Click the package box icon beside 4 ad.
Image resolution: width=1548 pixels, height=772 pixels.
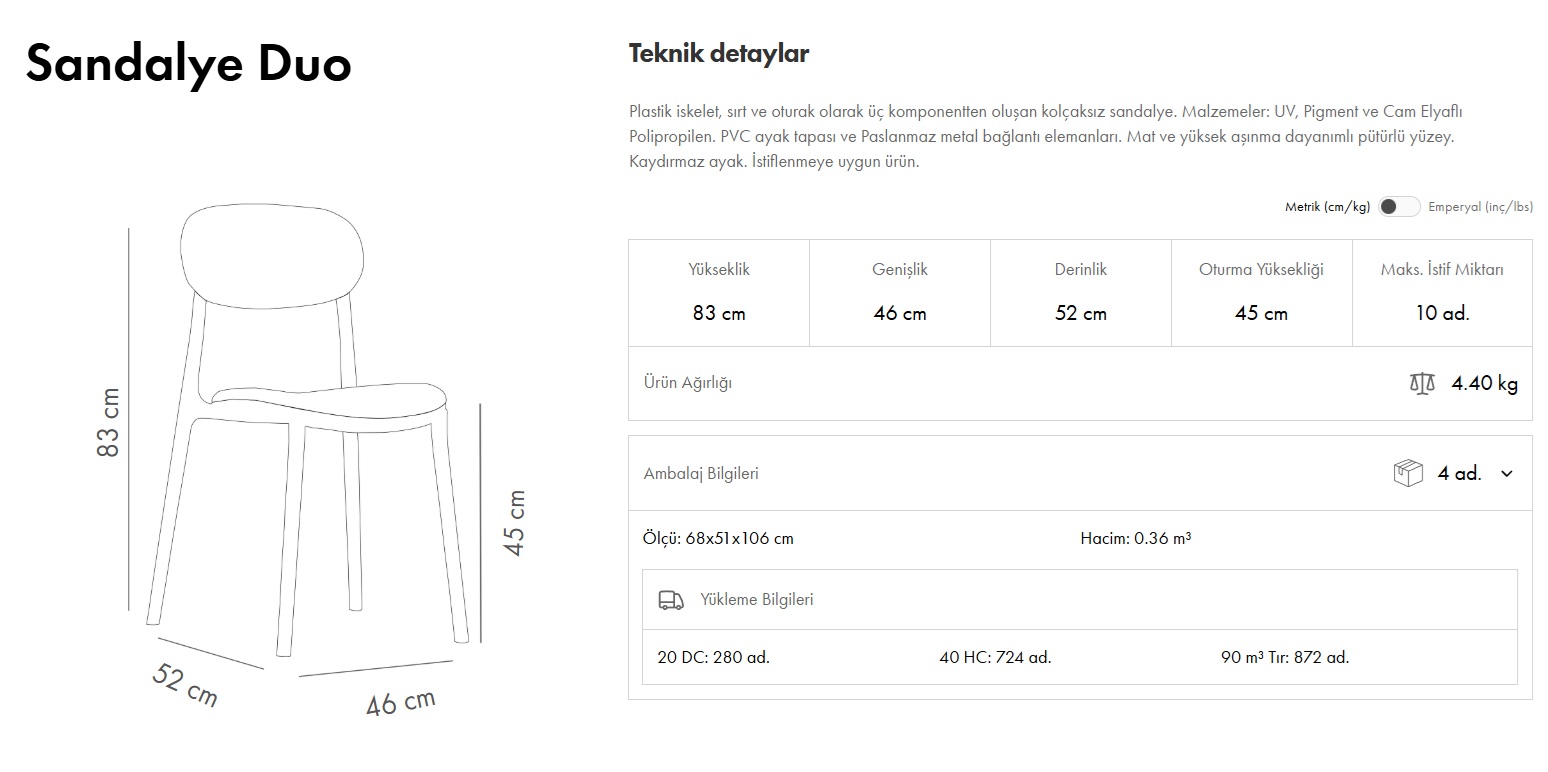(1407, 473)
